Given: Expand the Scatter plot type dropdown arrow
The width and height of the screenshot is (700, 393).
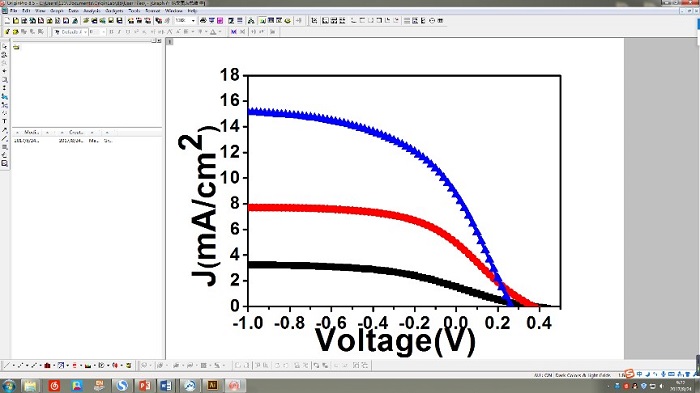Looking at the screenshot, I should (x=27, y=365).
